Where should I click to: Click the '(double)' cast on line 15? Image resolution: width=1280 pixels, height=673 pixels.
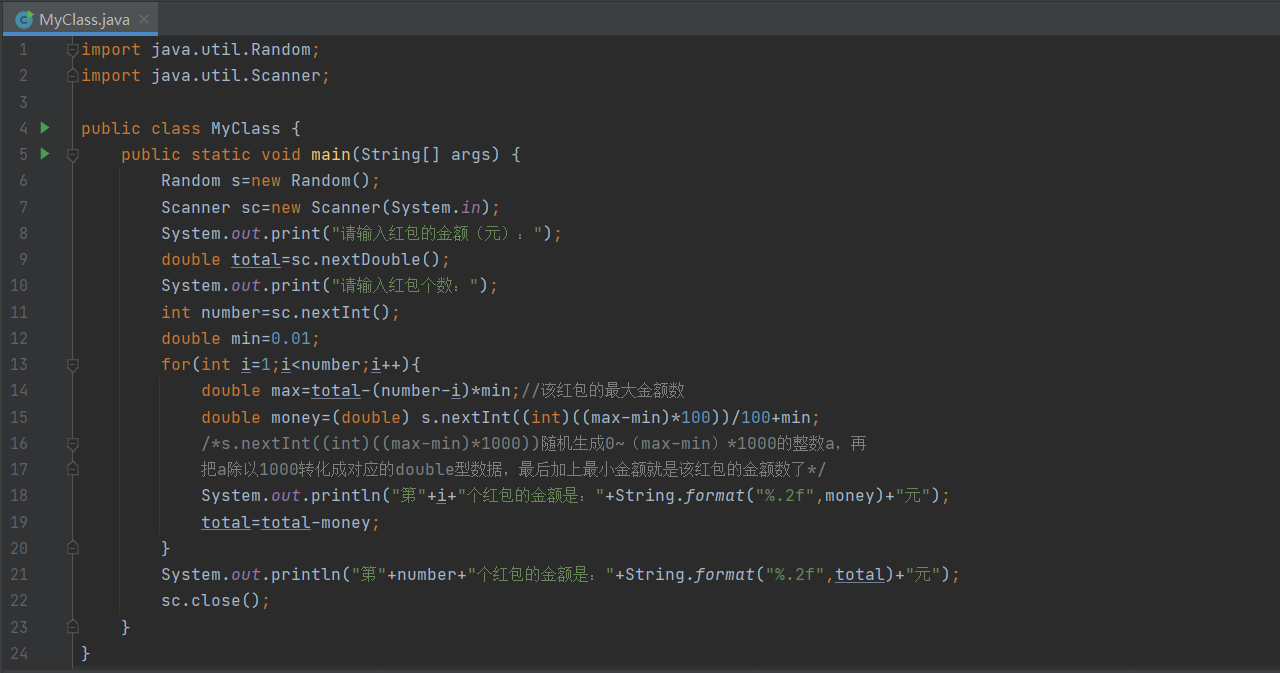pyautogui.click(x=371, y=417)
